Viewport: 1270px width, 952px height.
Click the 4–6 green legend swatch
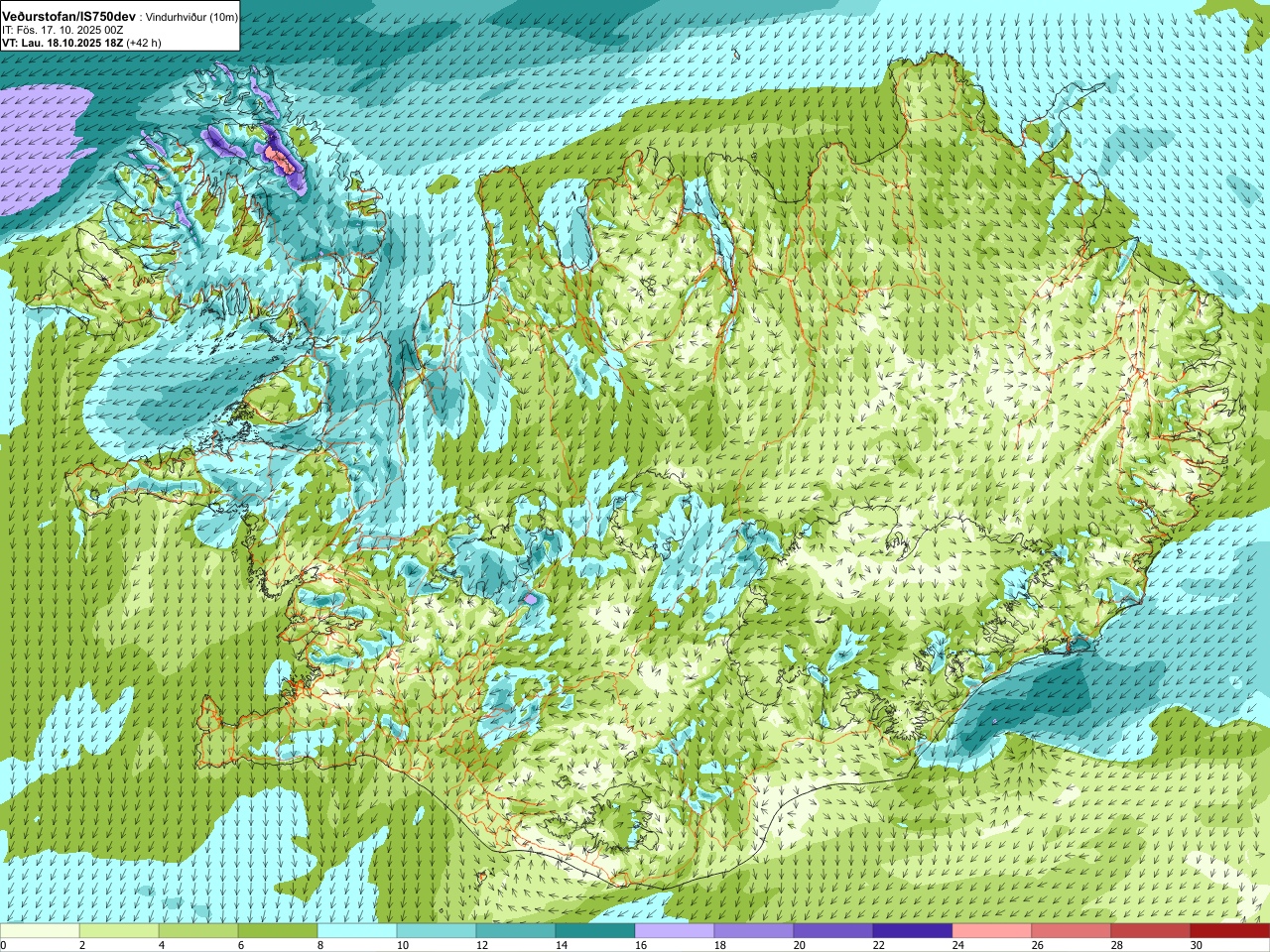point(198,931)
